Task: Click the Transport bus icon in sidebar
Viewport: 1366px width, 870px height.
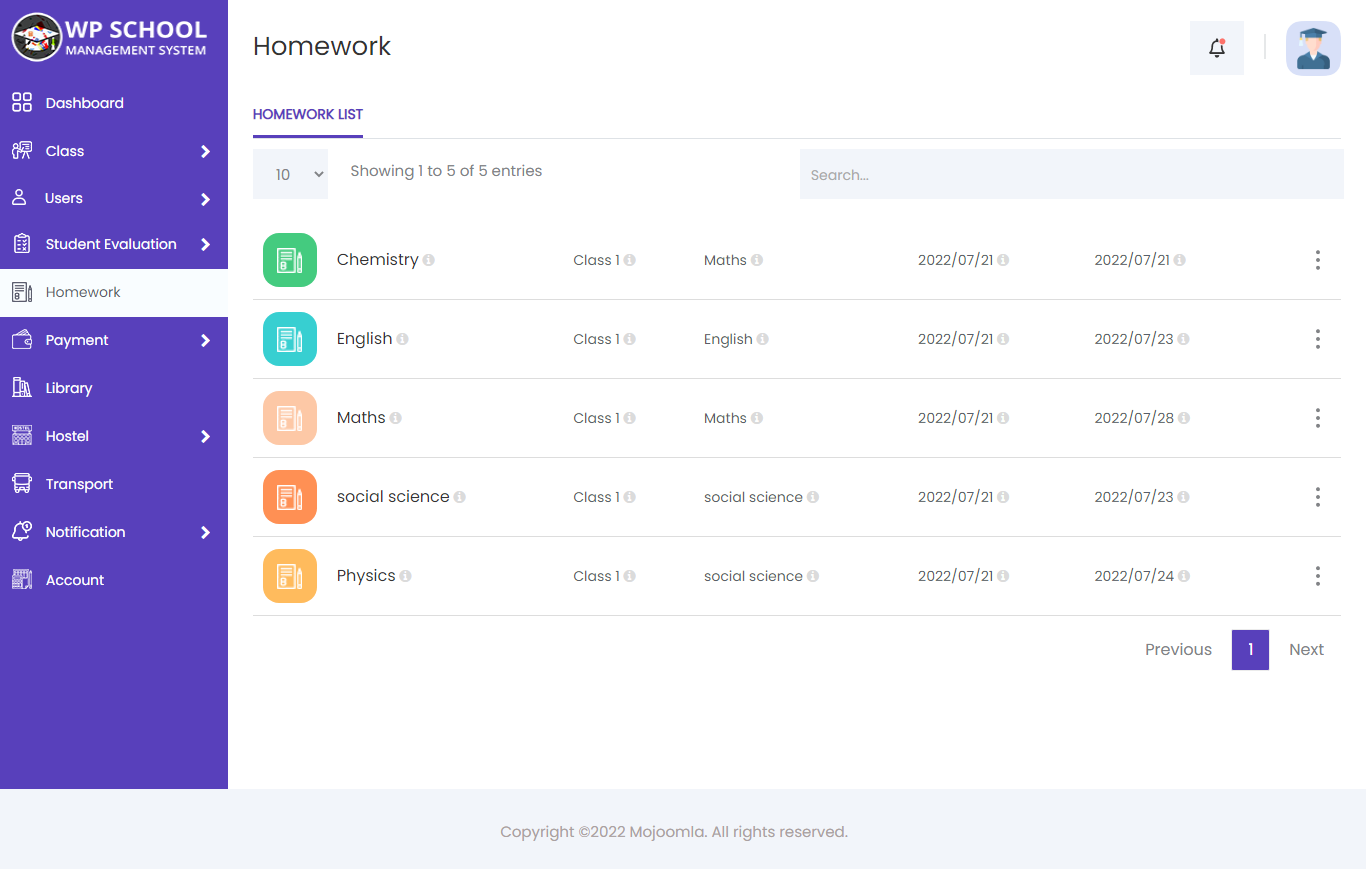Action: point(22,484)
